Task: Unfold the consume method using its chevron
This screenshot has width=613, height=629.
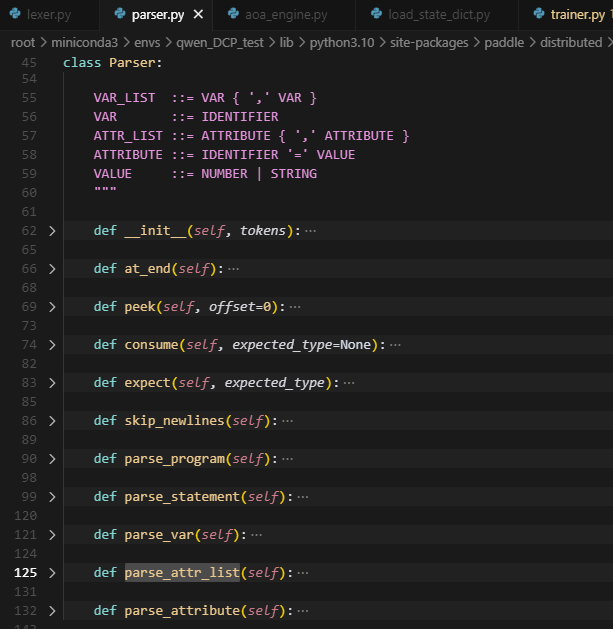Action: pos(52,345)
